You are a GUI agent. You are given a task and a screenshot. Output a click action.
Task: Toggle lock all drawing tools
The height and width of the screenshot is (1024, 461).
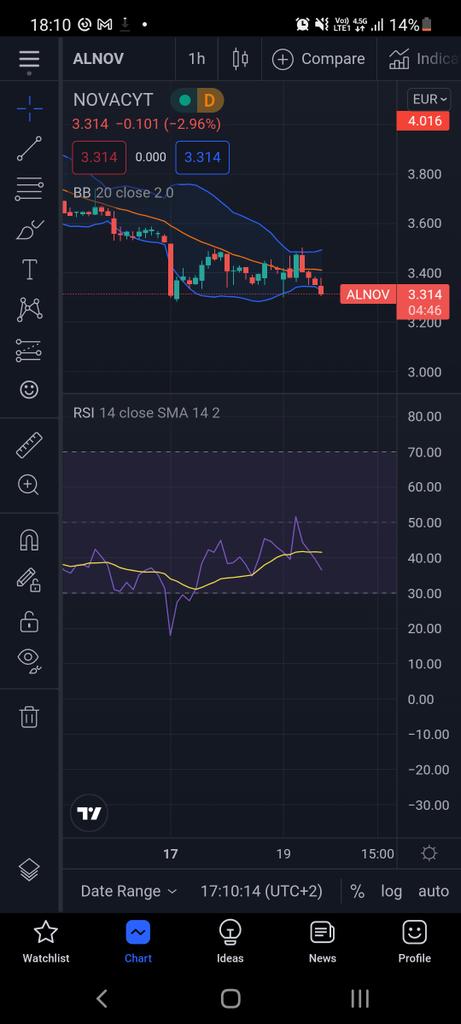coord(29,622)
